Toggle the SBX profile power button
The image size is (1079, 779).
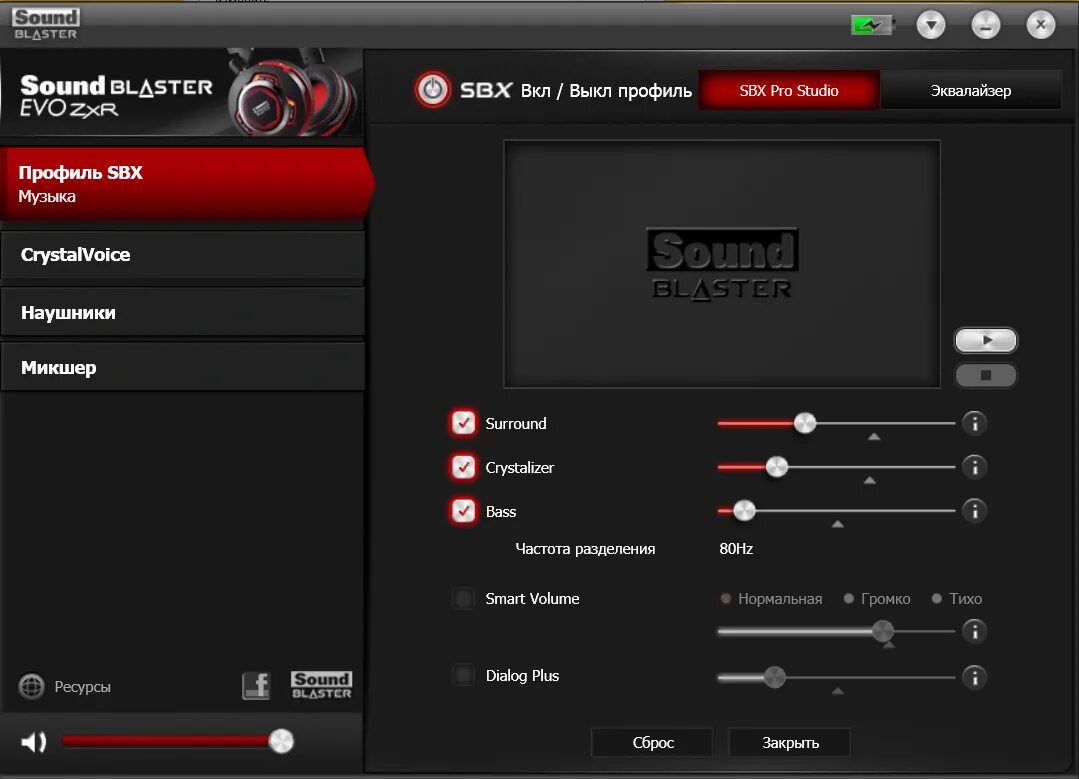(x=433, y=89)
